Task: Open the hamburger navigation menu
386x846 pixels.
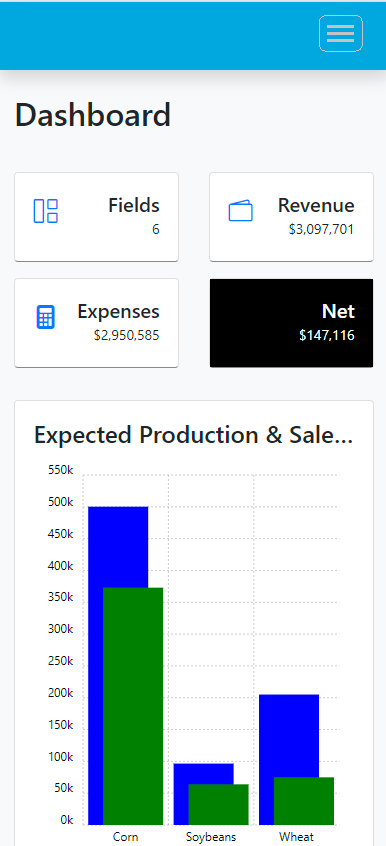Action: (x=341, y=33)
